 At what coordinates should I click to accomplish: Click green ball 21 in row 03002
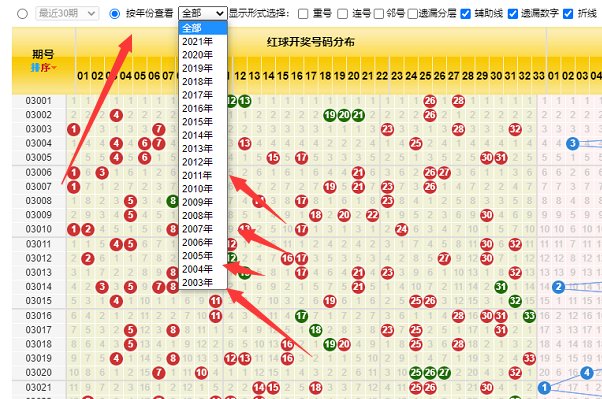358,115
